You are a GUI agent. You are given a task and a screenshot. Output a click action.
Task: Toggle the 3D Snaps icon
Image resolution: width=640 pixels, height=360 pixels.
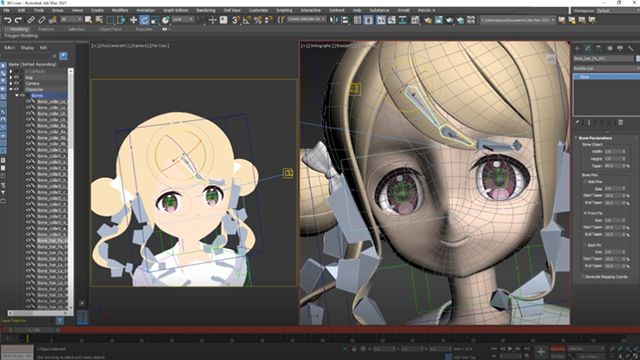point(236,20)
